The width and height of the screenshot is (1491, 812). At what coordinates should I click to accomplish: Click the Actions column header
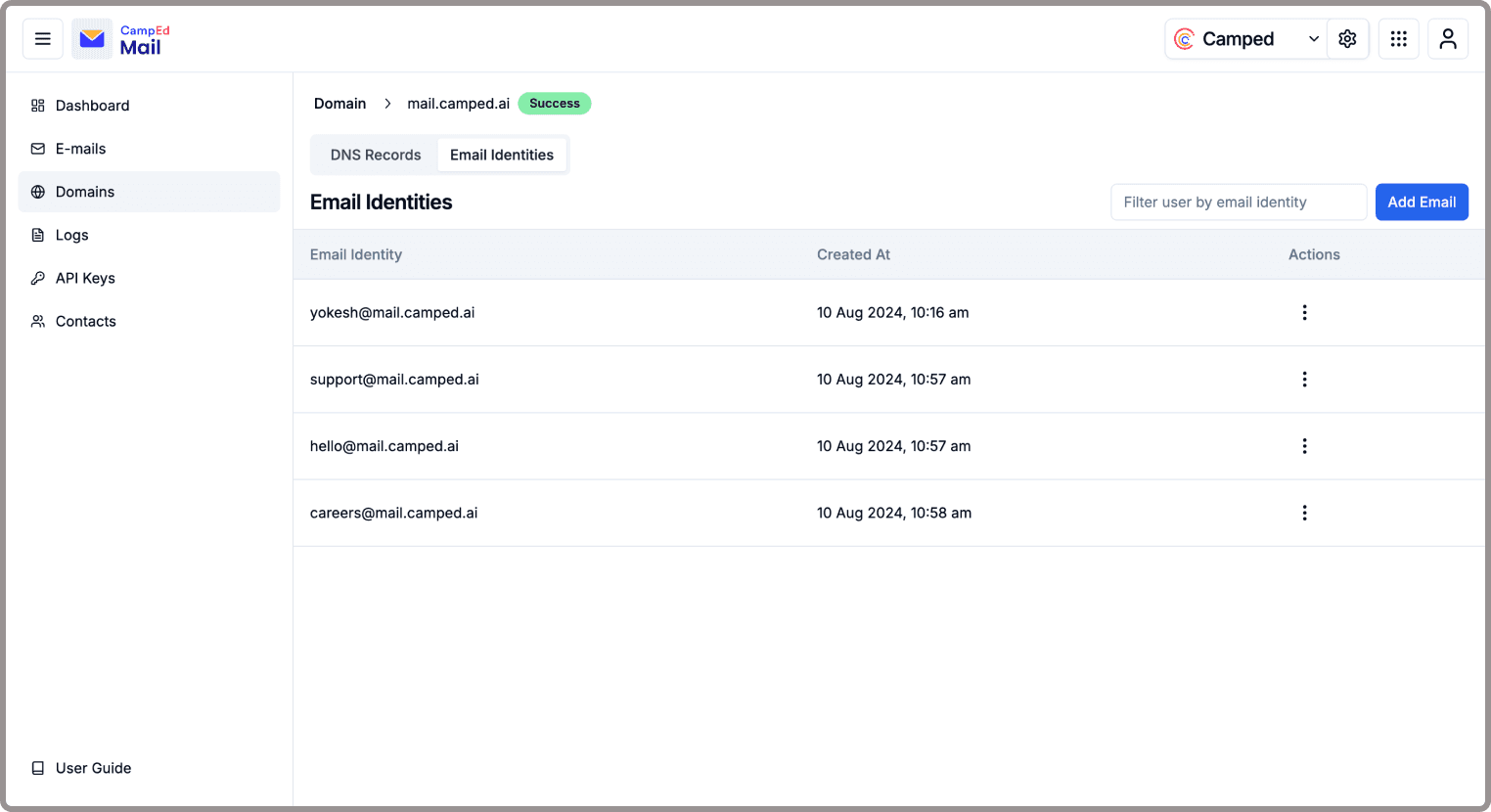[x=1314, y=254]
